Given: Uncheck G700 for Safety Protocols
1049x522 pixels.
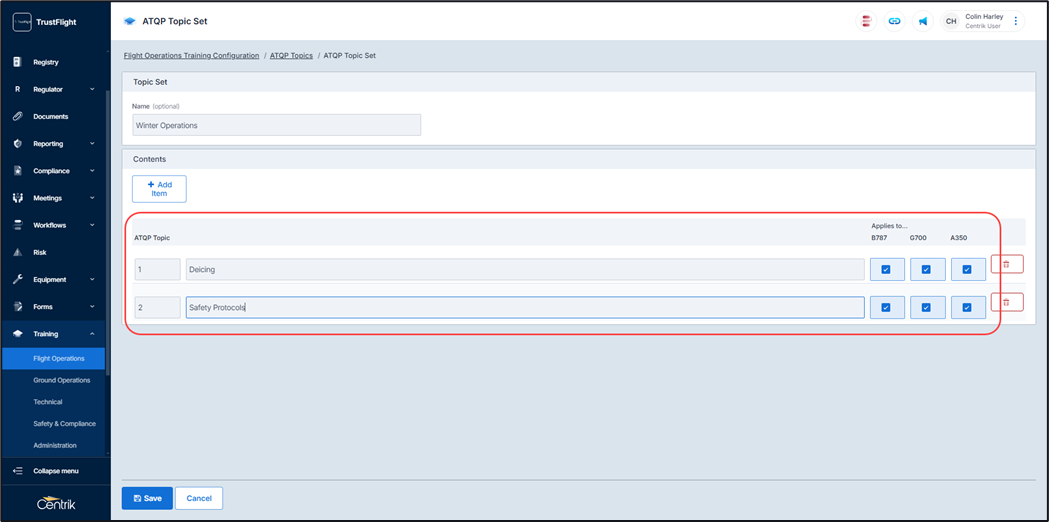Looking at the screenshot, I should (927, 308).
